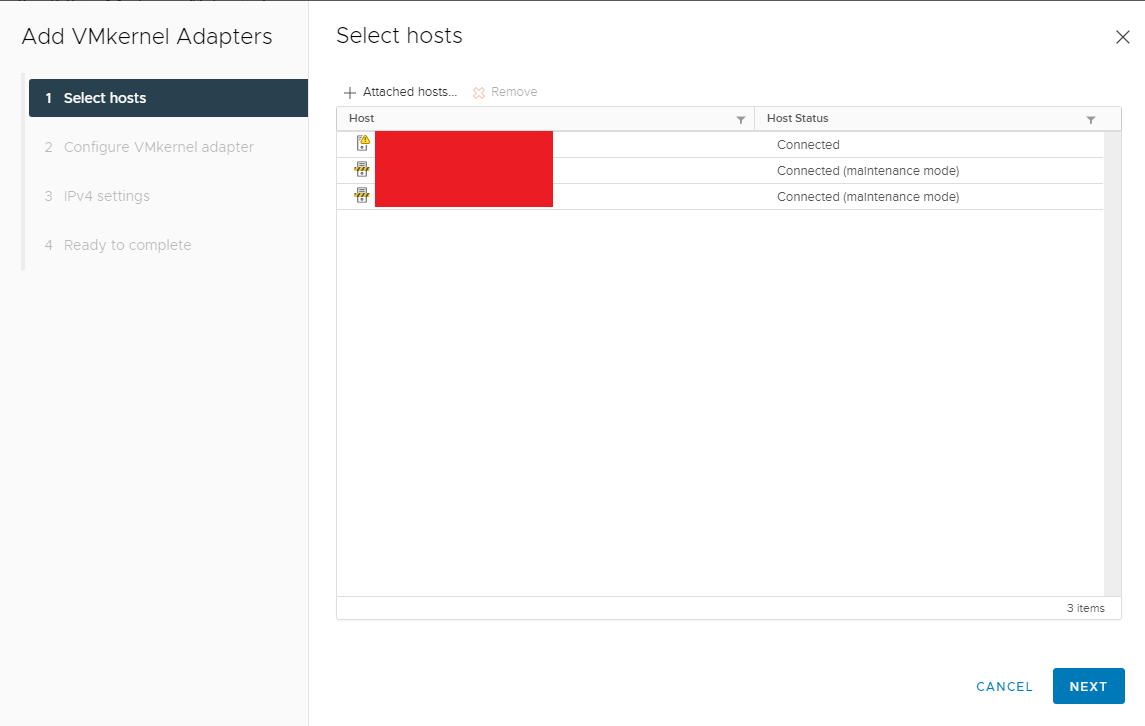Select the row with status Connected
1145x726 pixels.
(x=720, y=145)
